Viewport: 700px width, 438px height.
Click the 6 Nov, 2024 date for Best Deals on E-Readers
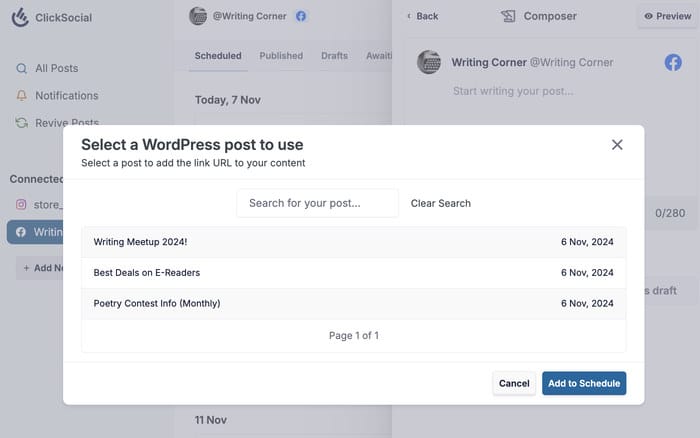(587, 273)
